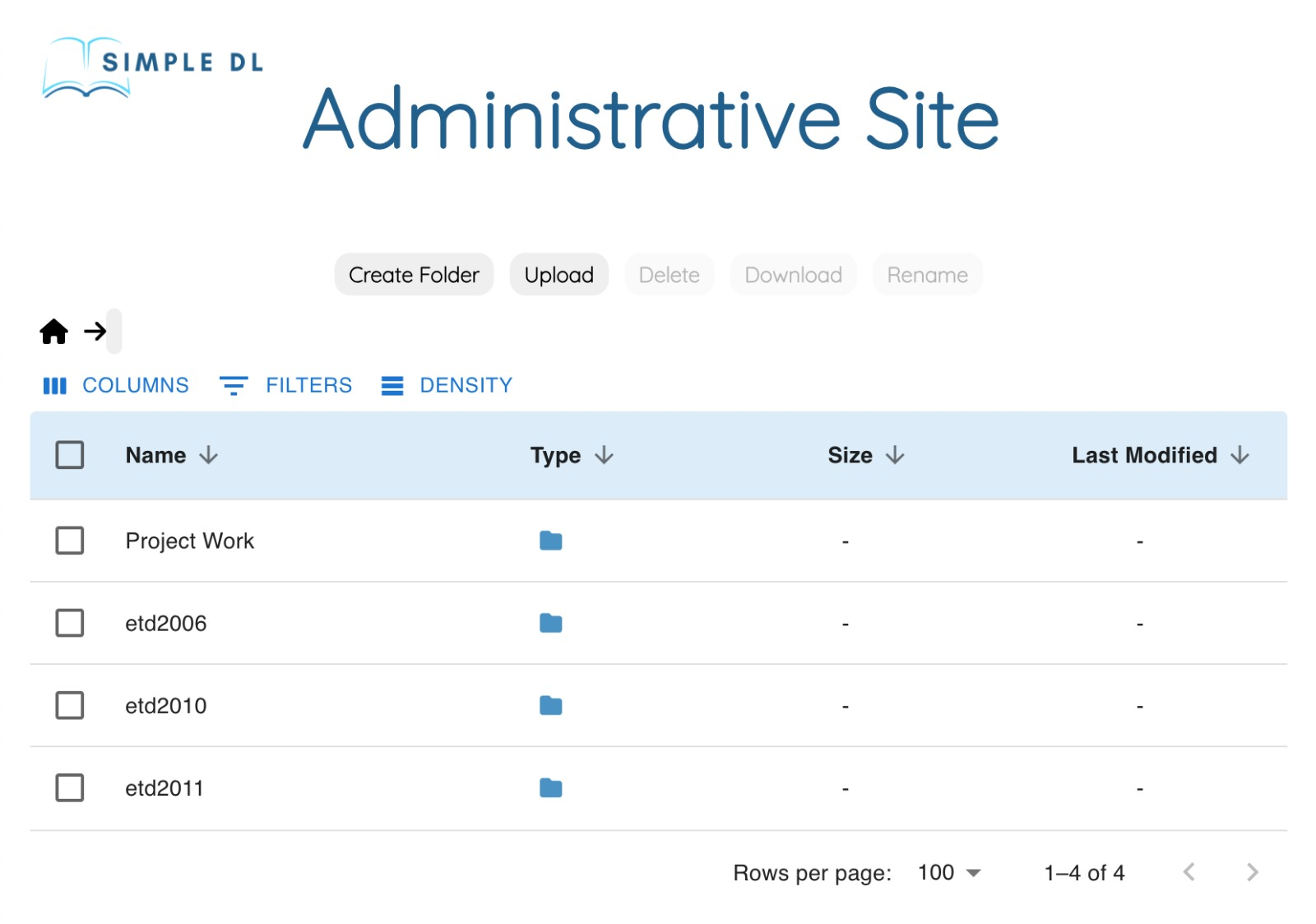1316x924 pixels.
Task: Click the Upload button
Action: [x=559, y=275]
